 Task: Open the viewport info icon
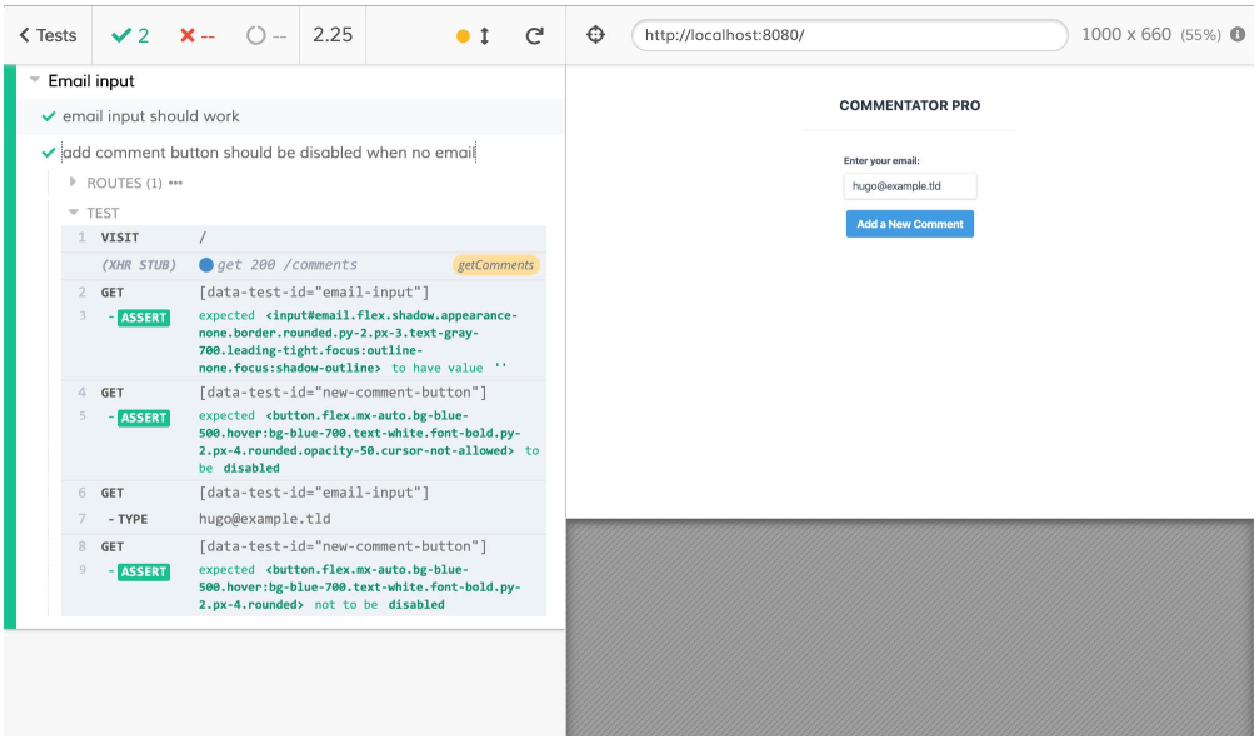(x=1237, y=35)
